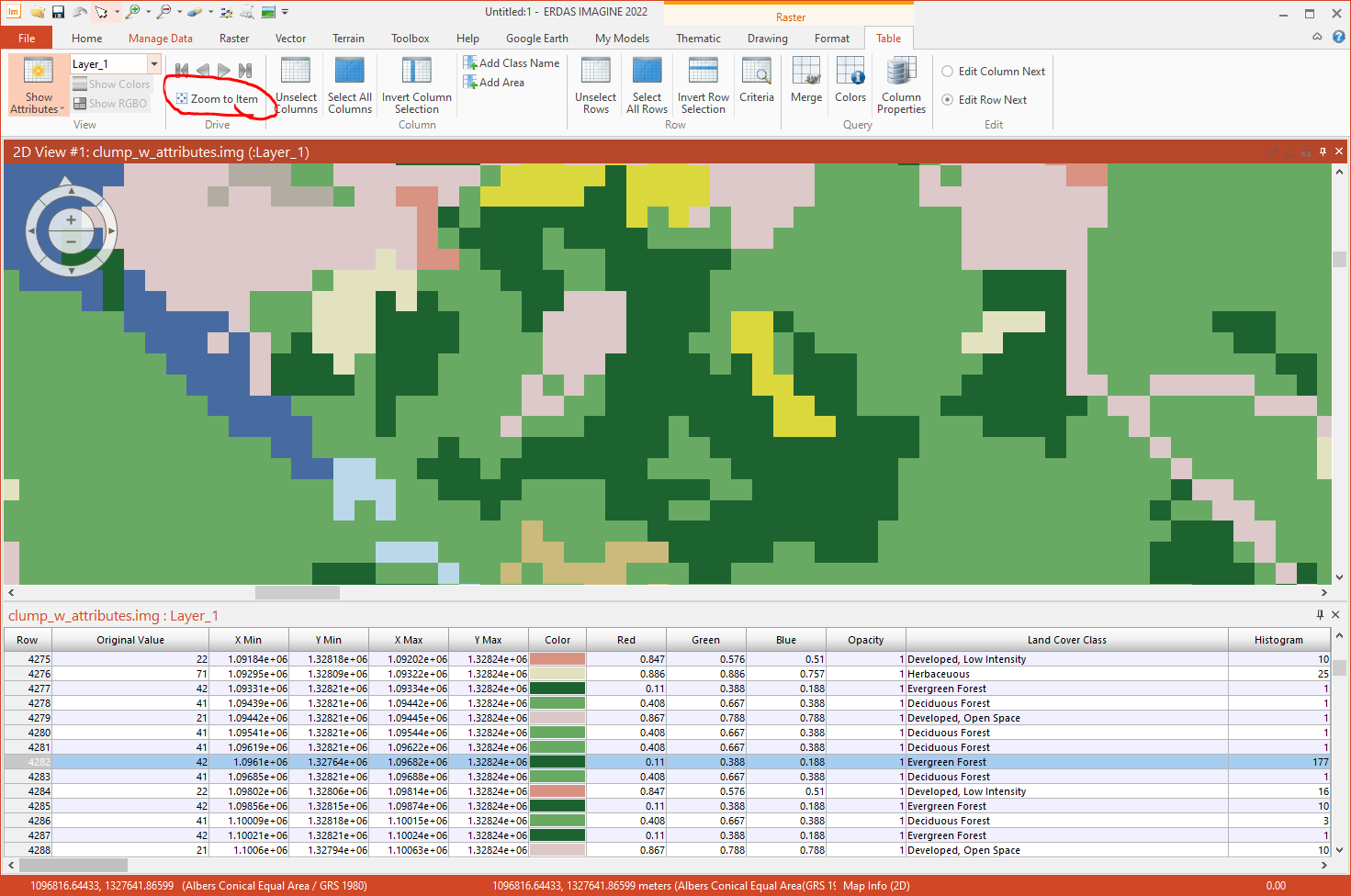Click Add Class Name
1351x896 pixels.
tap(512, 63)
